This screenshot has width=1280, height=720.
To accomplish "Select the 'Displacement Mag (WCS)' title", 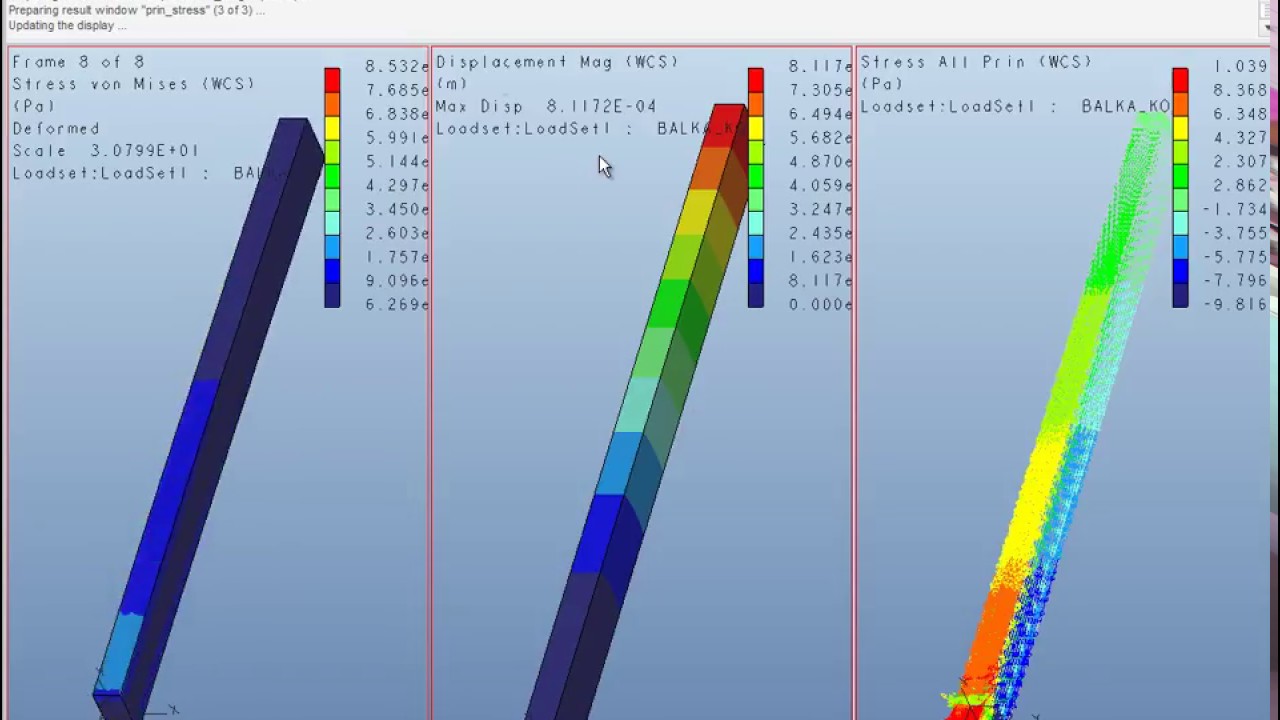I will click(557, 62).
